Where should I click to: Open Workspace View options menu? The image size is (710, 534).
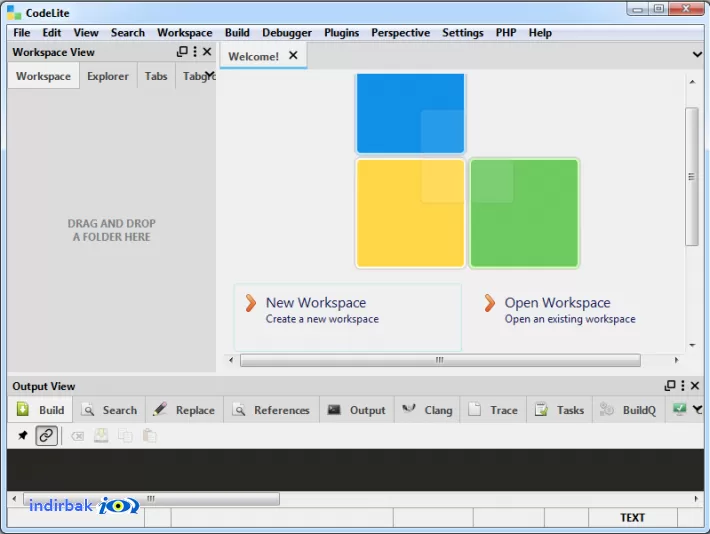click(x=195, y=52)
